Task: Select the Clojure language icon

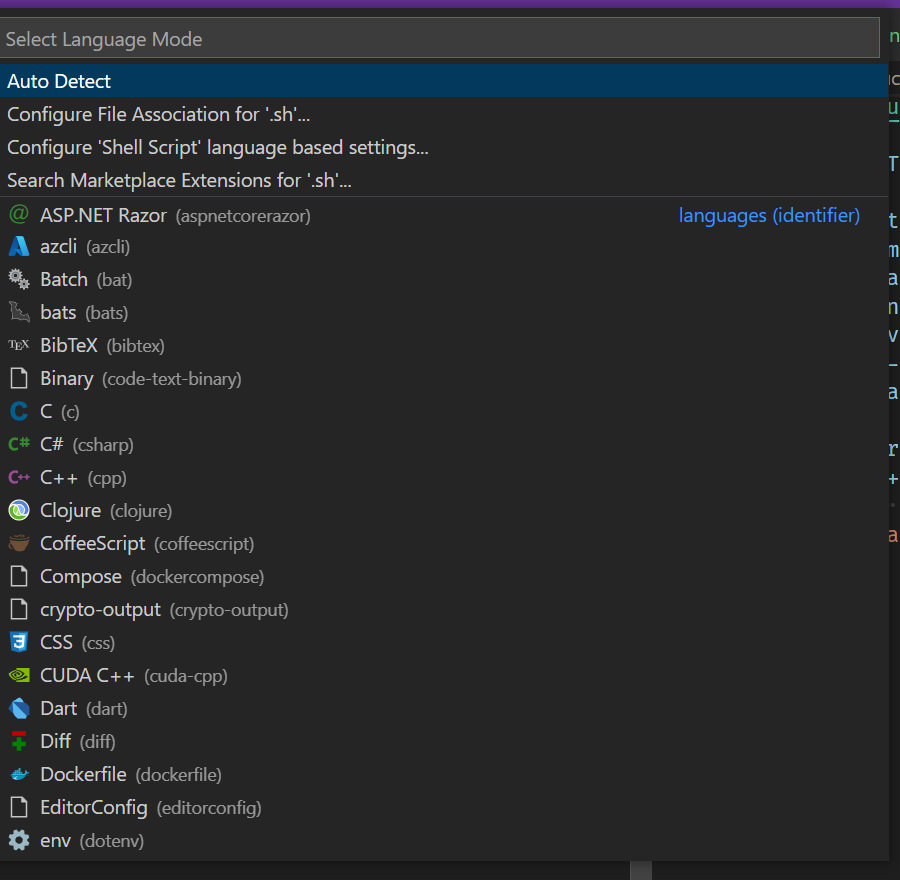Action: (19, 510)
